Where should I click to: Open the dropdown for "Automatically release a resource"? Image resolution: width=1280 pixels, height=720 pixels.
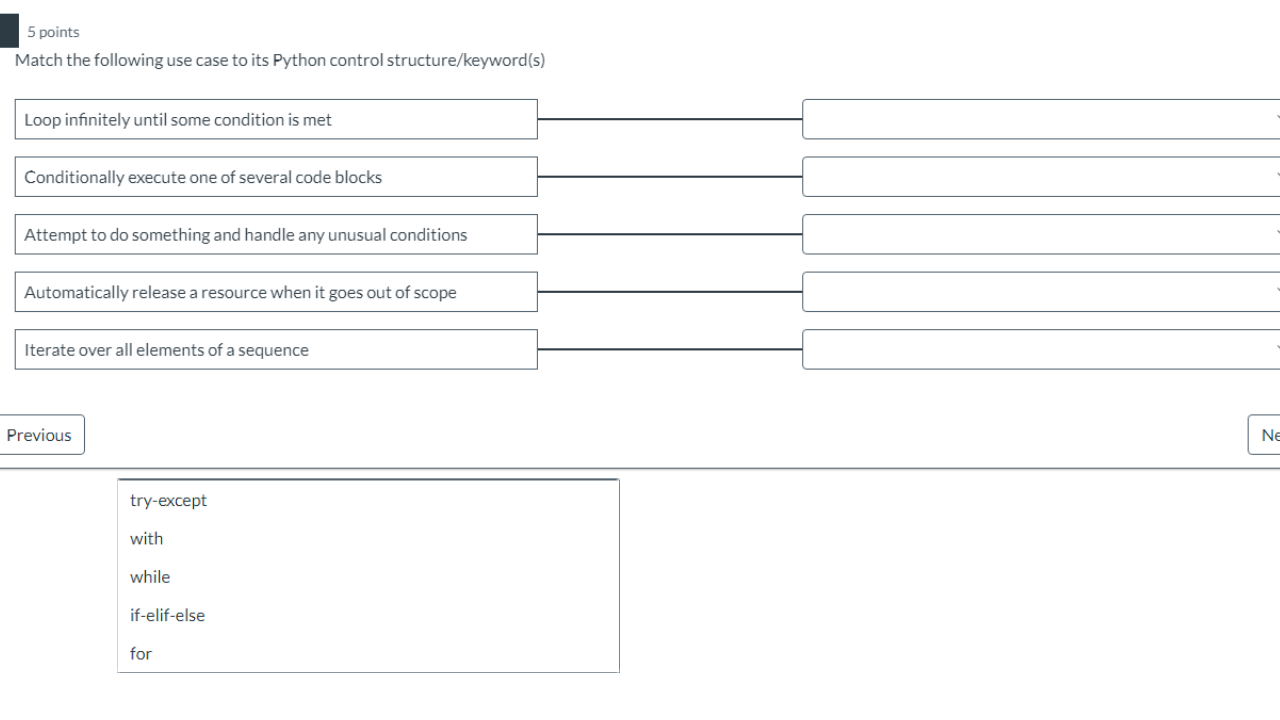[x=1040, y=291]
